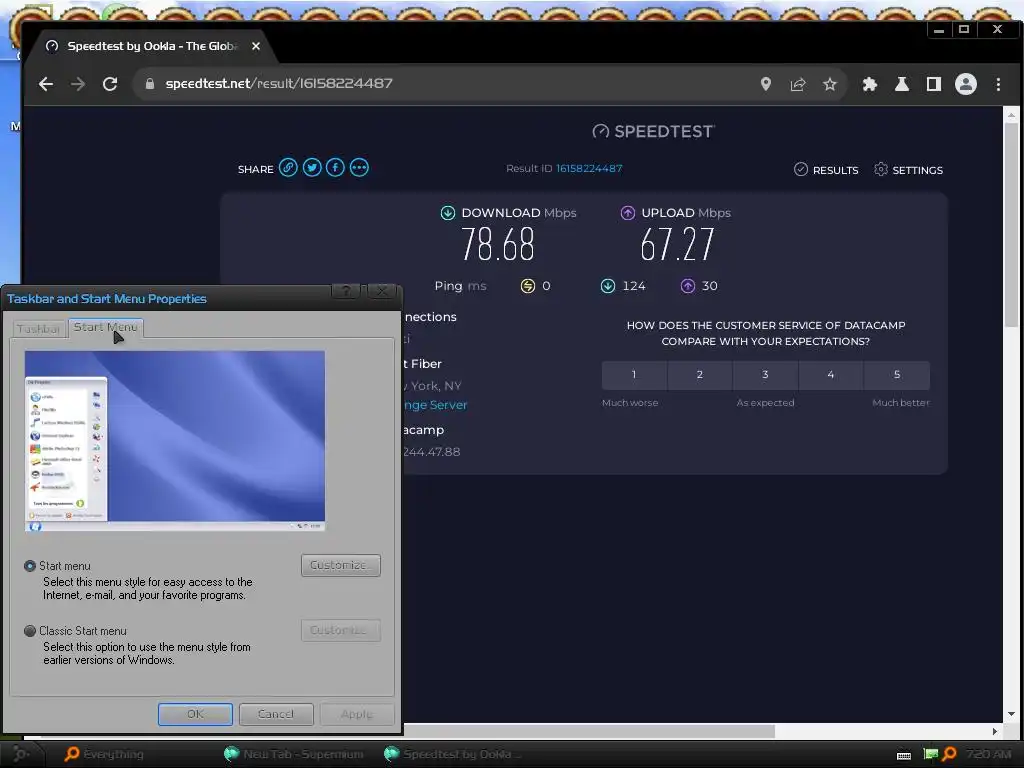
Task: Click the keyboard icon in system tray
Action: [904, 756]
